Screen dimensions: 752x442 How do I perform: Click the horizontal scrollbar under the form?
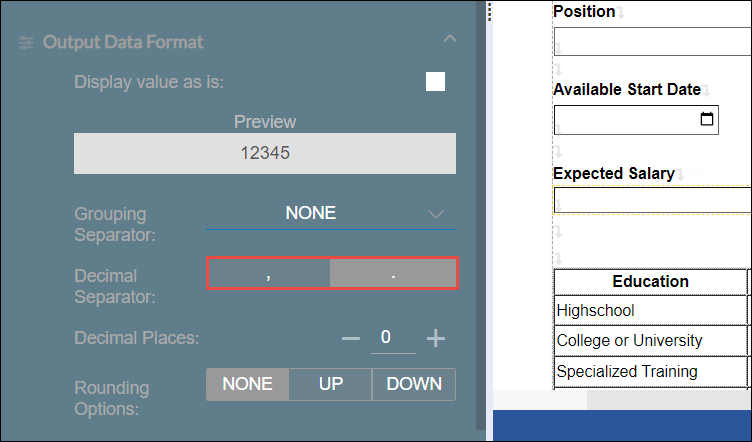coord(668,399)
